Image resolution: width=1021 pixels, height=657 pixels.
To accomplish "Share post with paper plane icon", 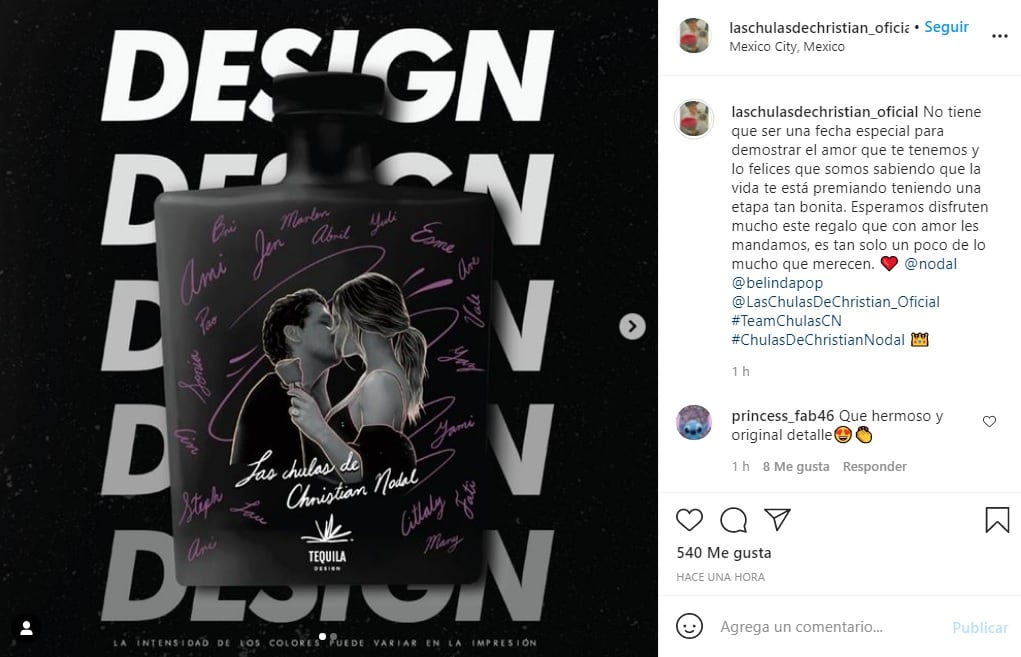I will 777,519.
